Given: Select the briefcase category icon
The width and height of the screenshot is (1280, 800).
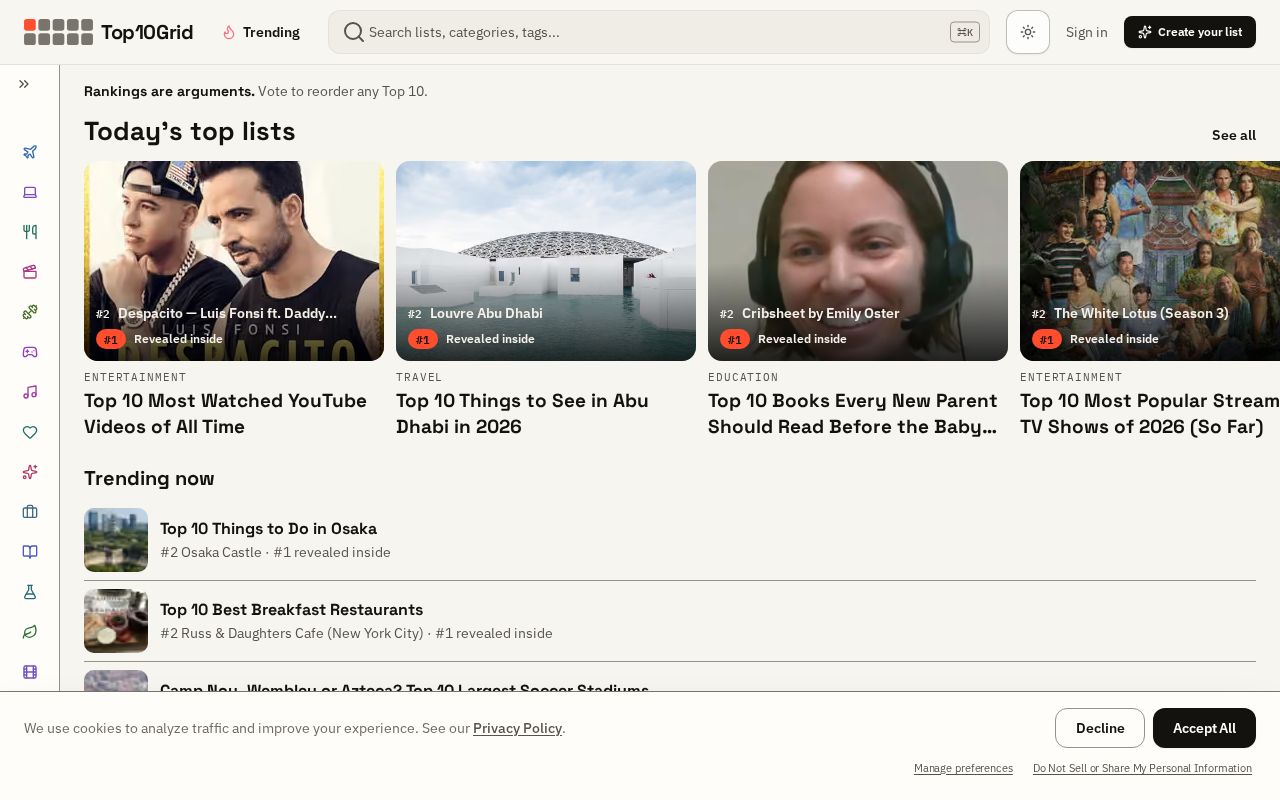Looking at the screenshot, I should tap(30, 512).
